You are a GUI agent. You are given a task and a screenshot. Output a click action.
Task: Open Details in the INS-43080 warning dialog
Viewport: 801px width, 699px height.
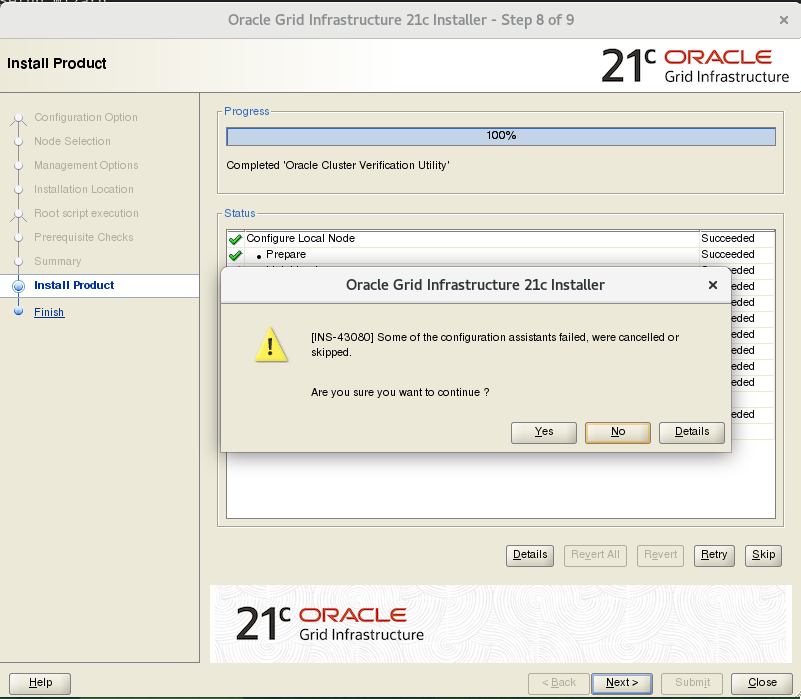coord(692,432)
